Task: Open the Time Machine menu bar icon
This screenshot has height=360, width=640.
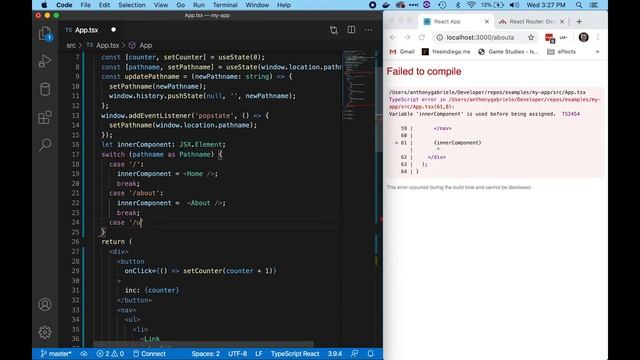Action: [442, 5]
